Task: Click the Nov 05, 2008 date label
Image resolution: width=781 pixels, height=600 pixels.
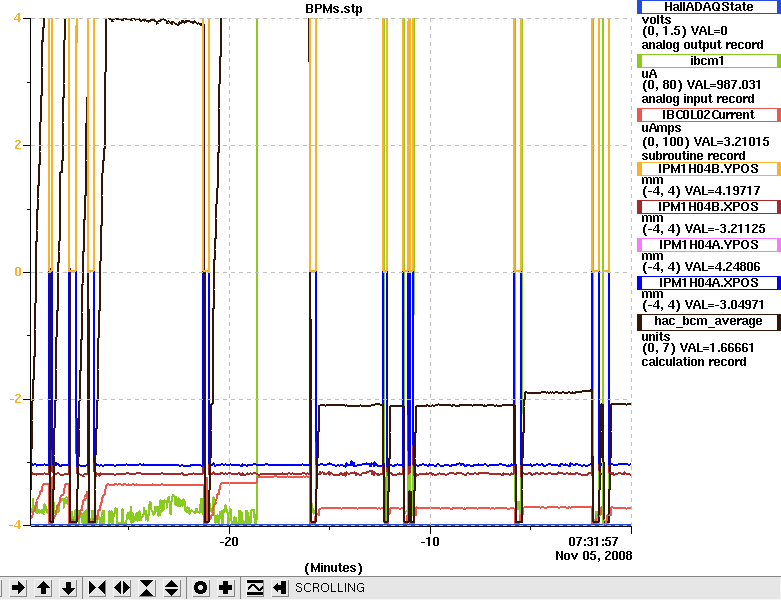Action: click(594, 556)
